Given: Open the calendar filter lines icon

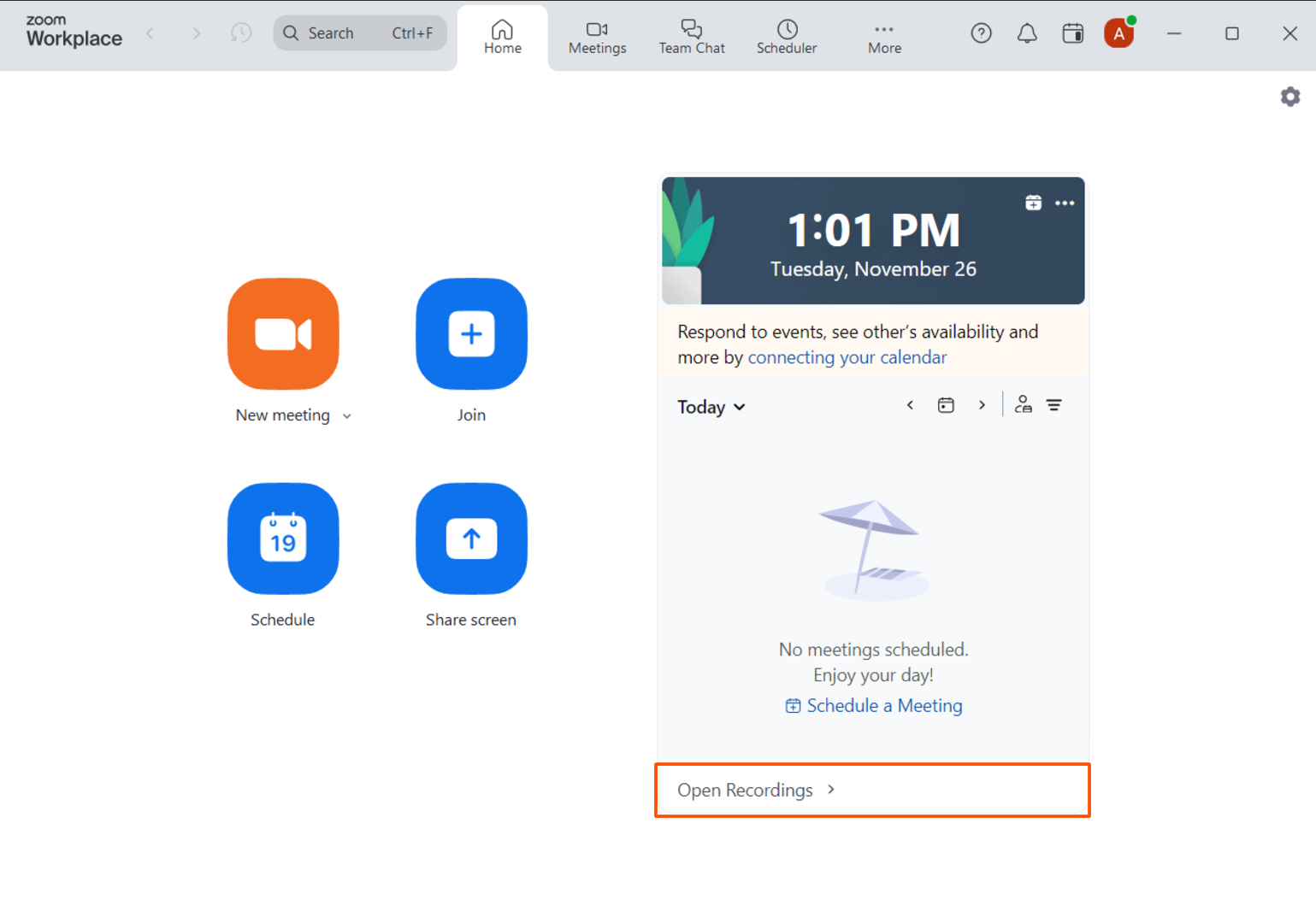Looking at the screenshot, I should click(x=1054, y=405).
